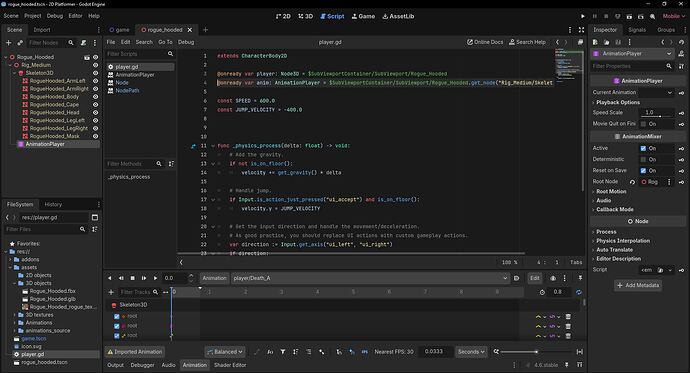Image resolution: width=690 pixels, height=373 pixels.
Task: Run the current scene clapperboard icon
Action: tap(629, 16)
